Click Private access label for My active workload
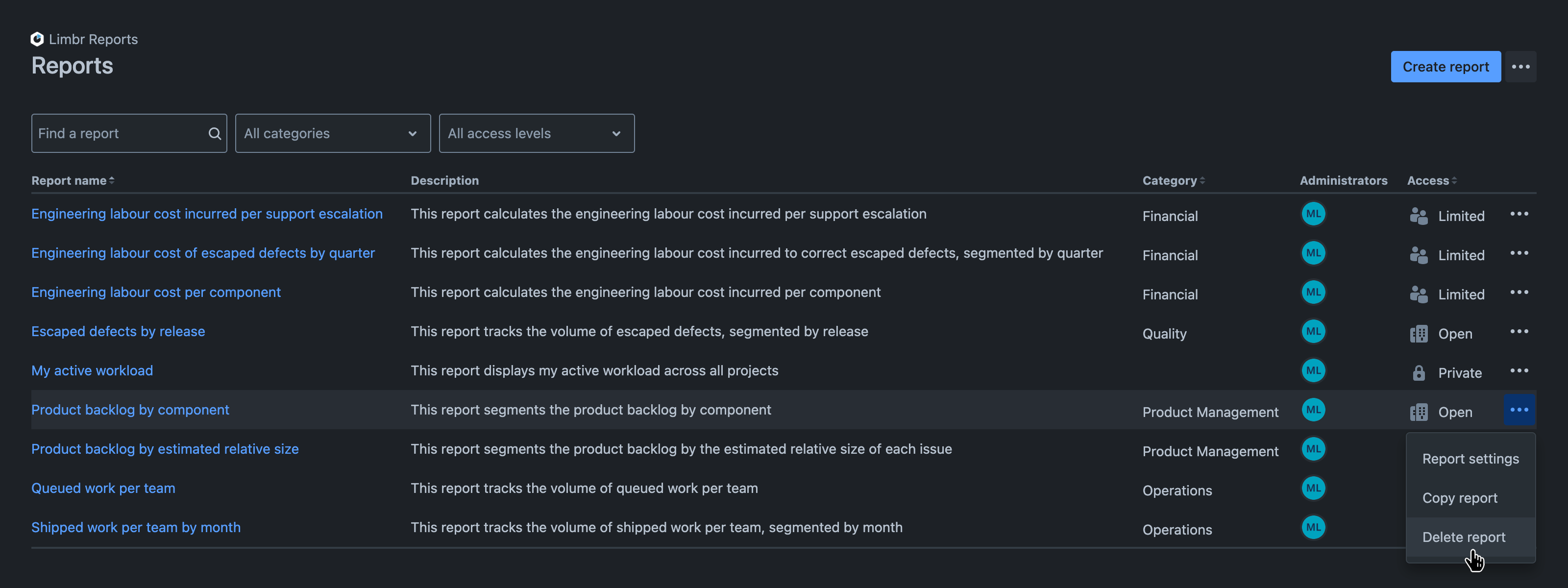Viewport: 1568px width, 588px height. point(1460,373)
